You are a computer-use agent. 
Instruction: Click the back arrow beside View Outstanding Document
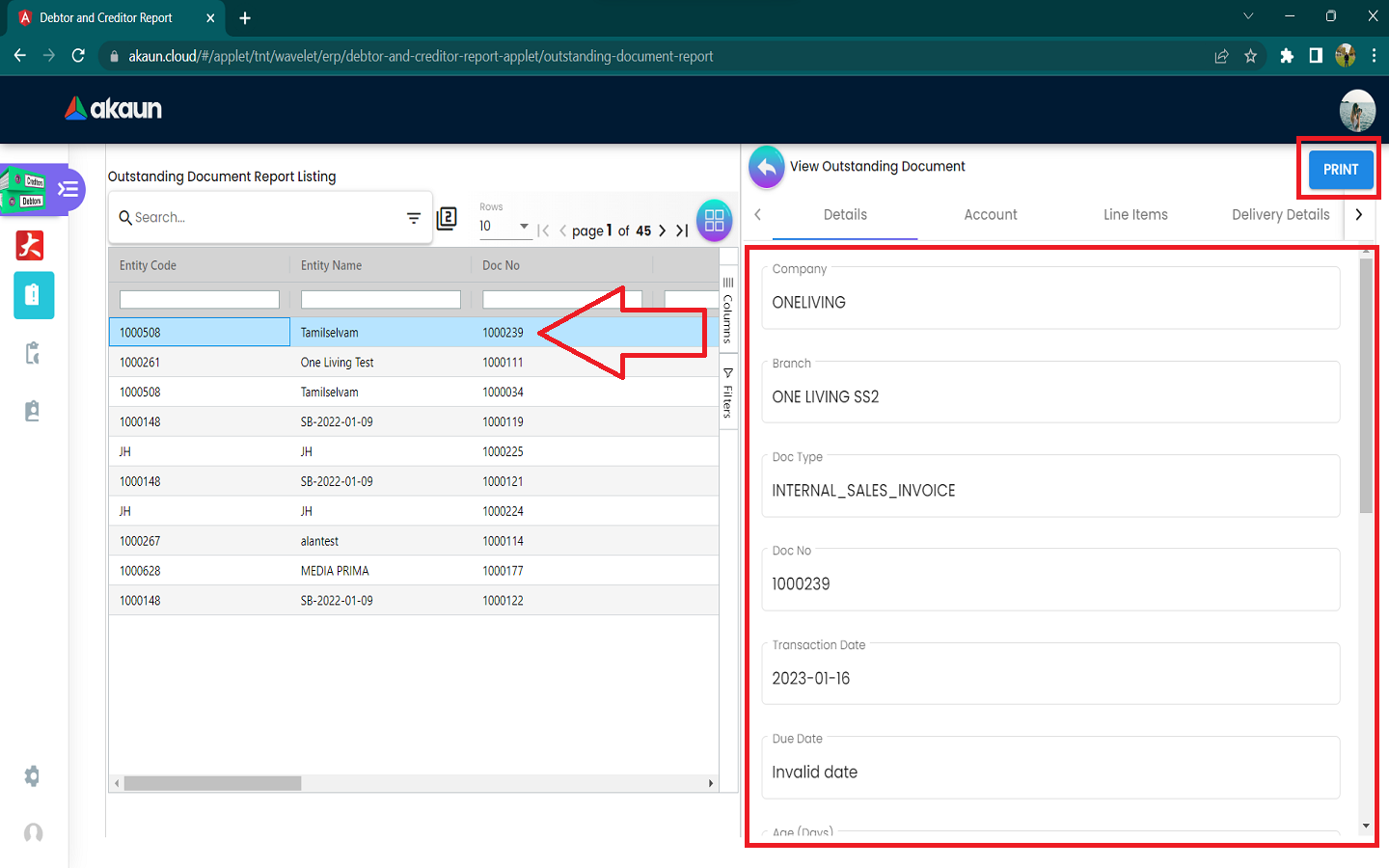[767, 168]
